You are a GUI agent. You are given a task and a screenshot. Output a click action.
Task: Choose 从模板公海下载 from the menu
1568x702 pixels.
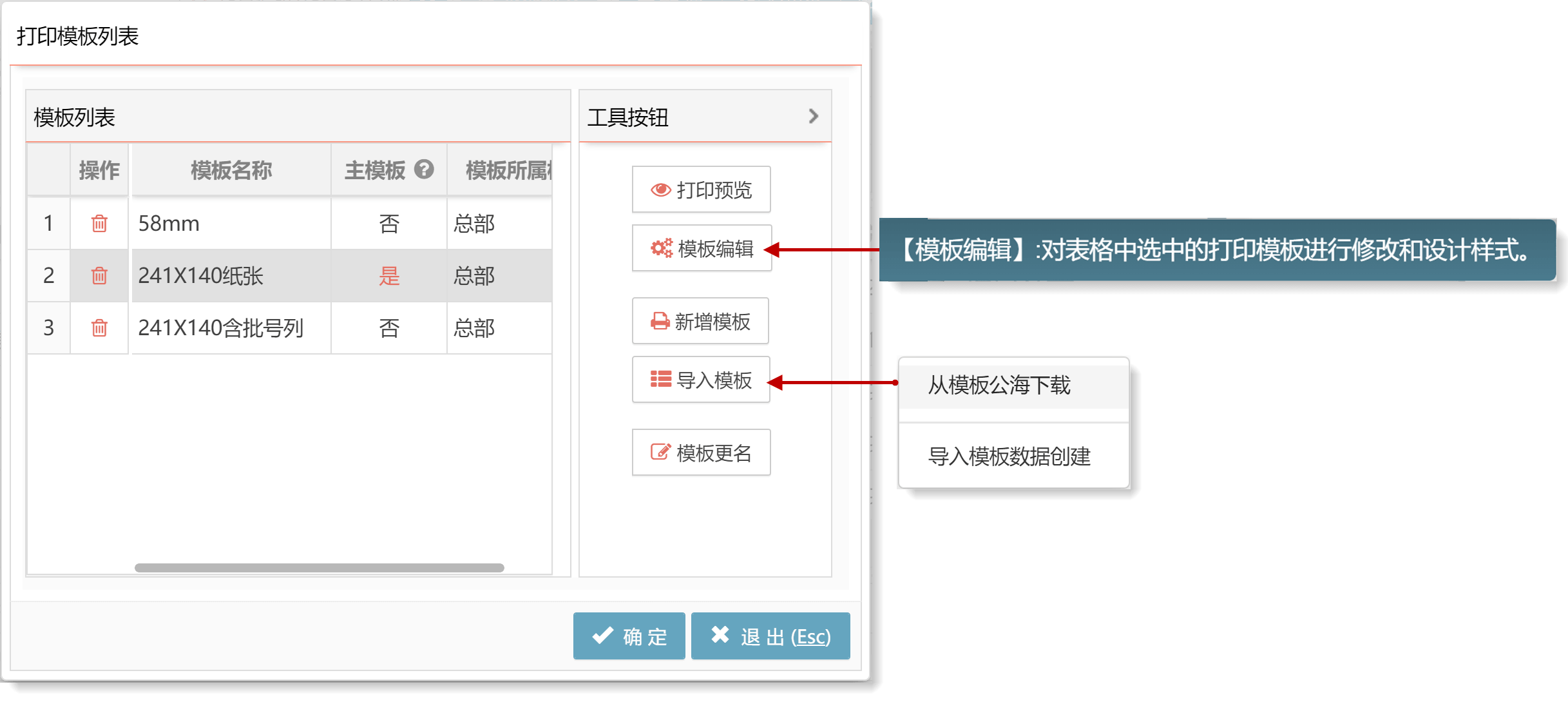coord(999,385)
